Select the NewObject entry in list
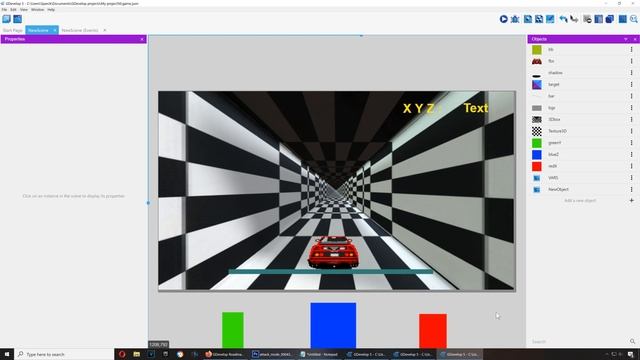This screenshot has width=640, height=360. [x=583, y=189]
